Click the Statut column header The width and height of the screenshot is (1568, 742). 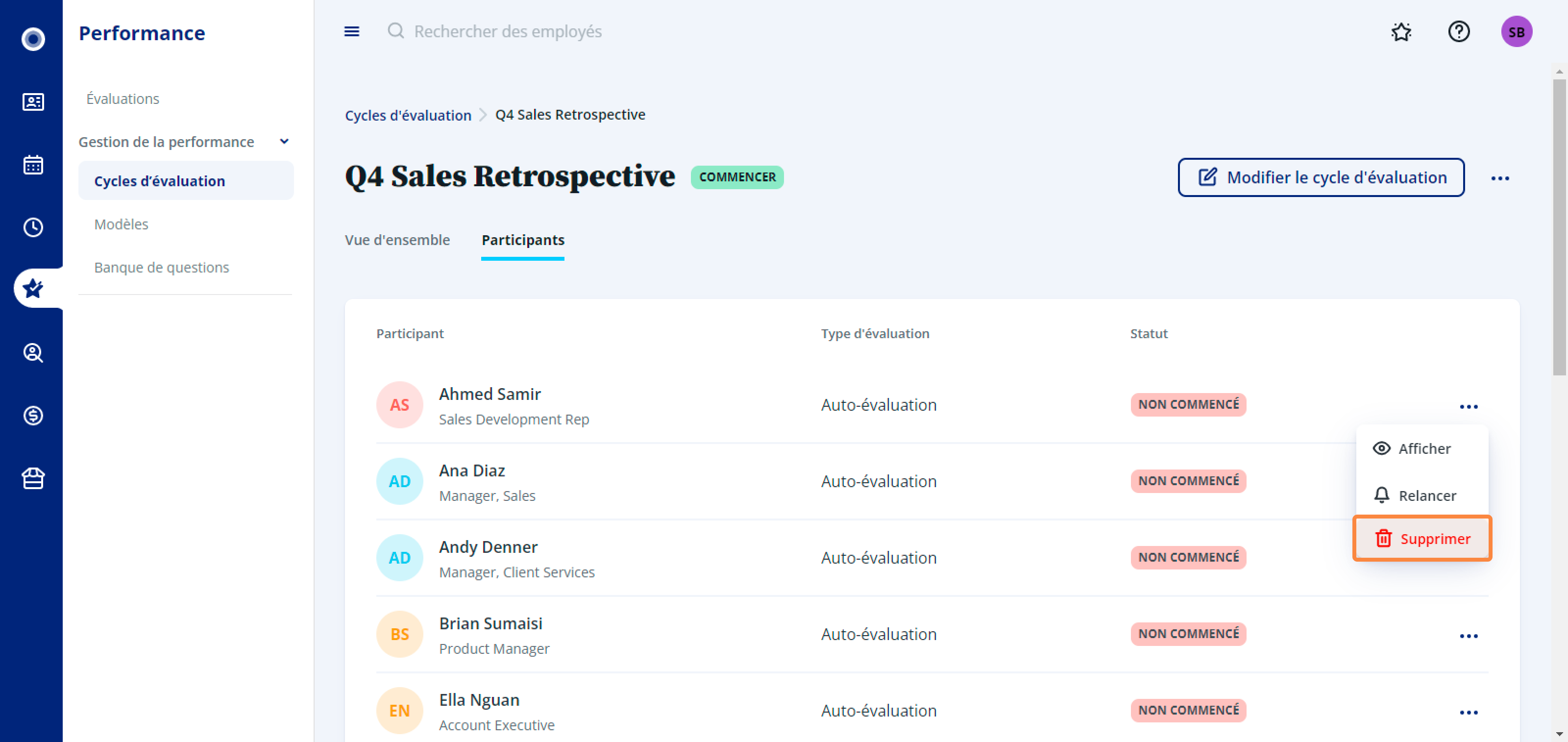(x=1149, y=334)
